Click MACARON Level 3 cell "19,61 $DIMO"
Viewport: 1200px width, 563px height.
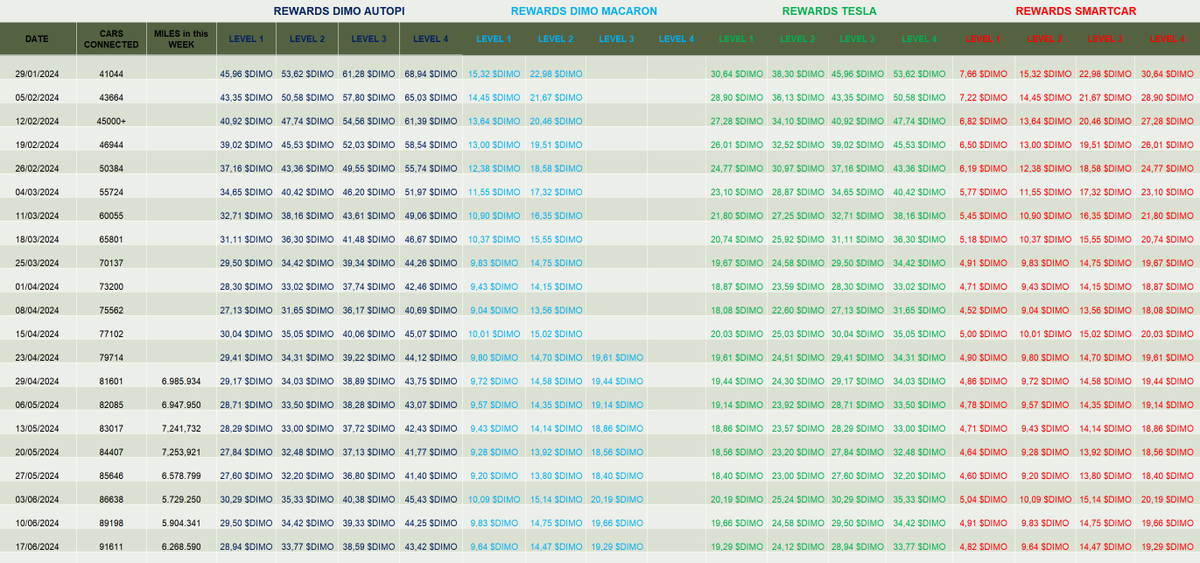(x=616, y=358)
